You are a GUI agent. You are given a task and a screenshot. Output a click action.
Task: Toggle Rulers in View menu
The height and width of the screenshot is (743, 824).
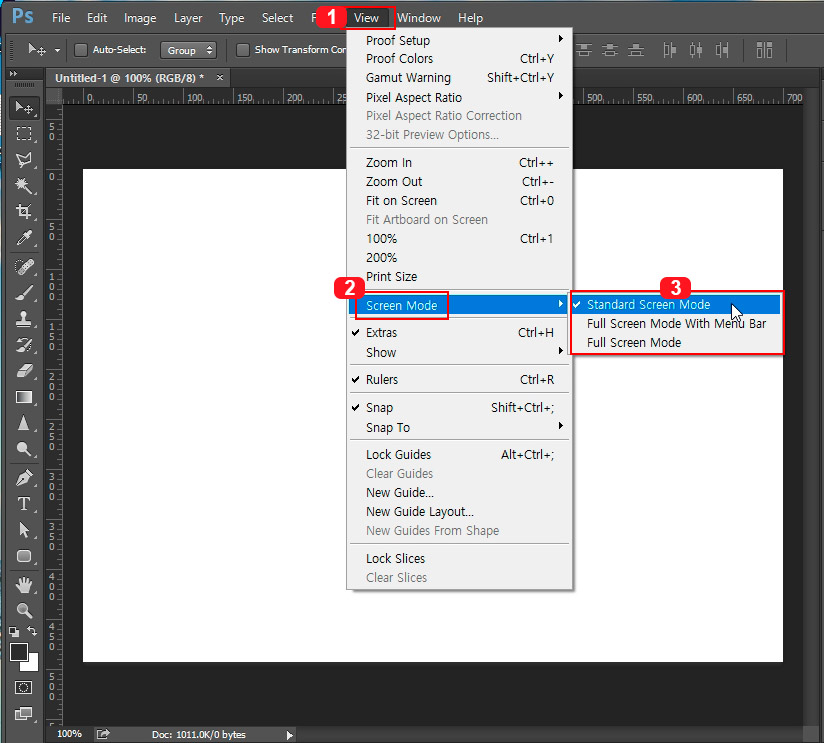[x=459, y=379]
